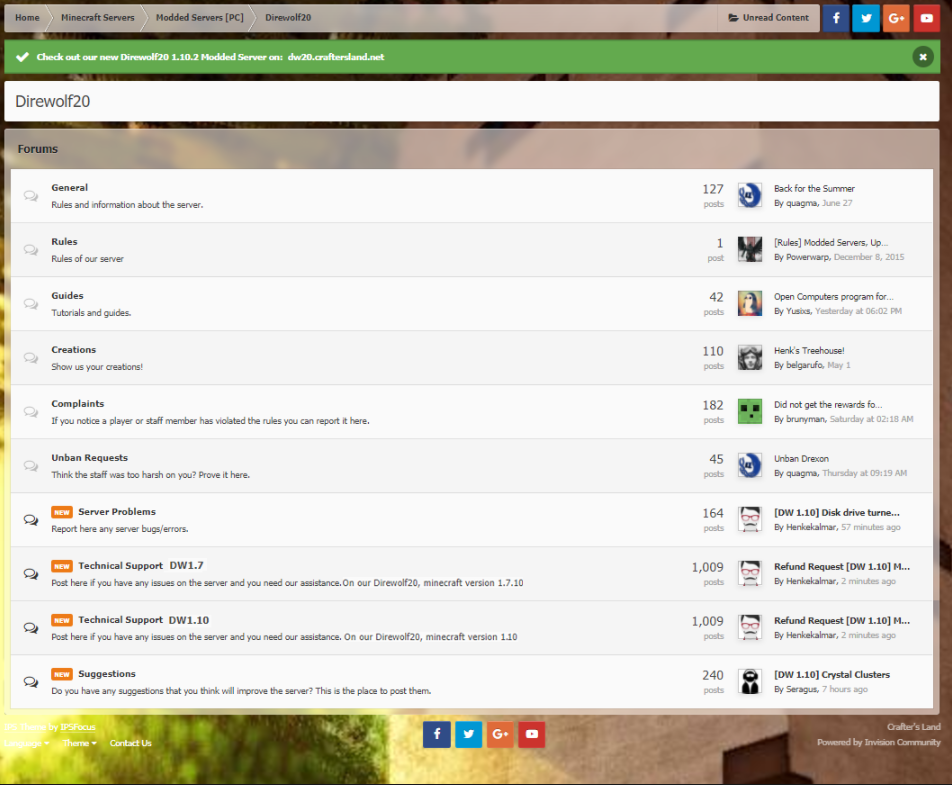
Task: Open Twitter icon in footer
Action: coord(468,734)
